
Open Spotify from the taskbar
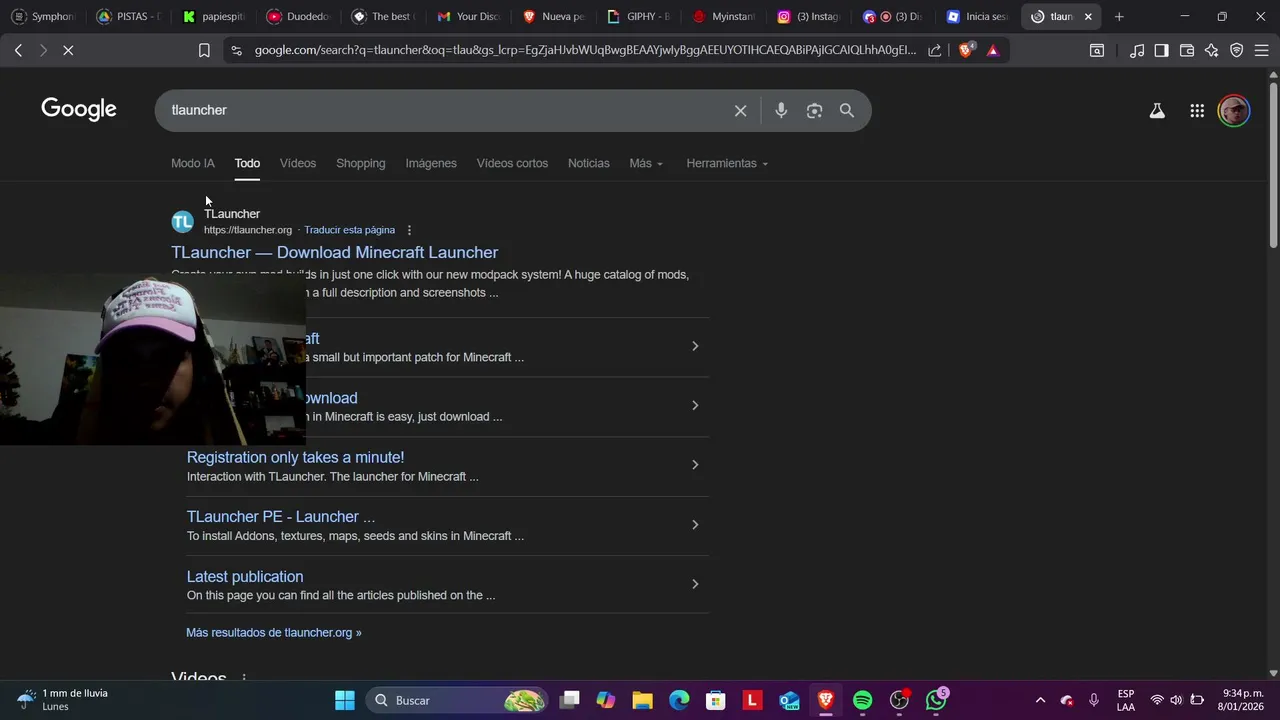(x=862, y=700)
